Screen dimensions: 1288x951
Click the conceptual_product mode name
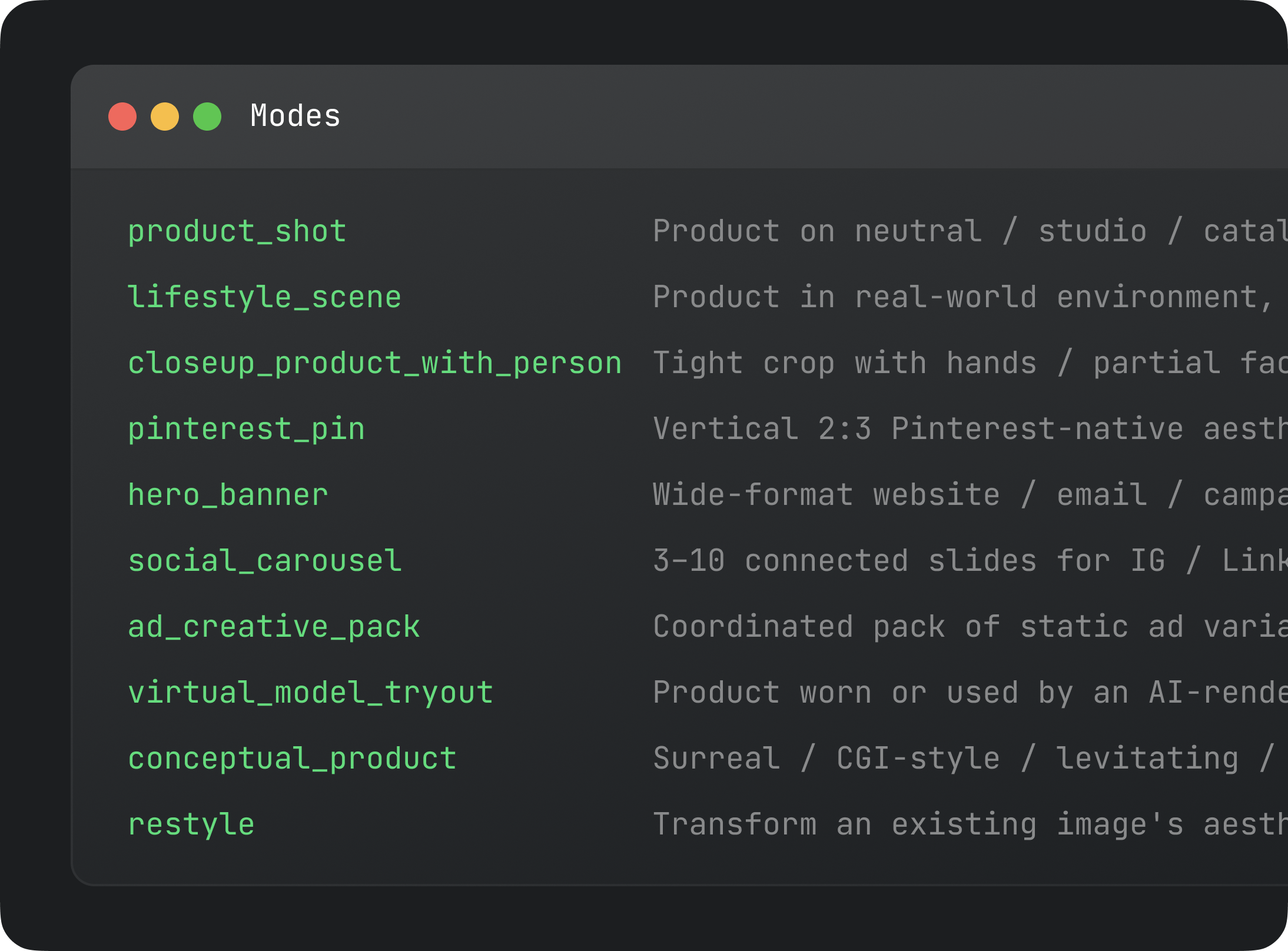pos(293,759)
